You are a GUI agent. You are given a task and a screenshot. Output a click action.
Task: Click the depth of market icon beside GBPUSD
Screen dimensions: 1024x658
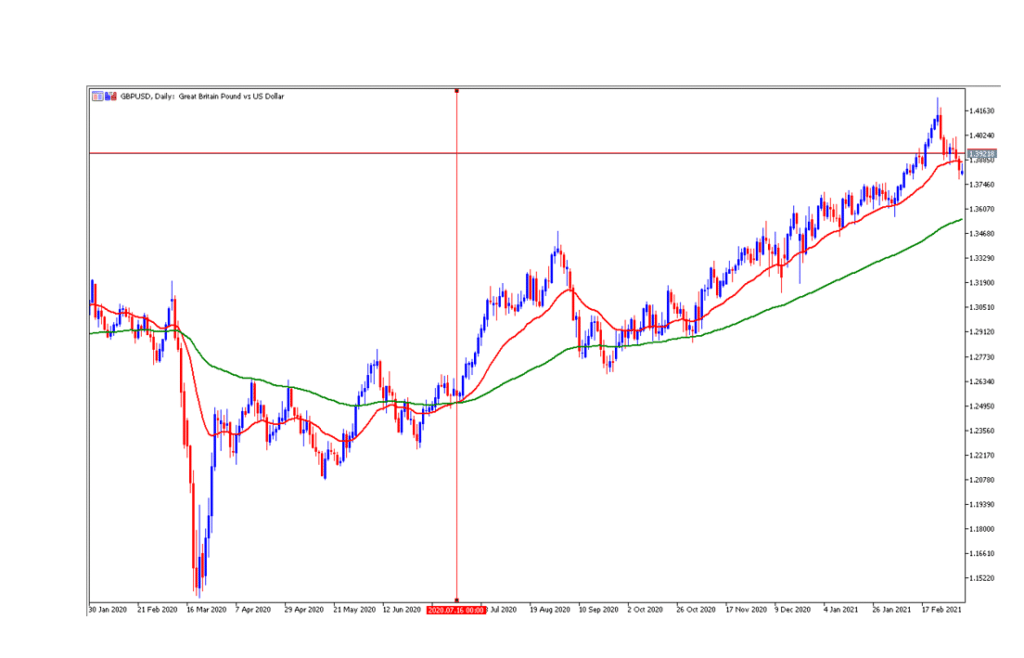coord(108,97)
